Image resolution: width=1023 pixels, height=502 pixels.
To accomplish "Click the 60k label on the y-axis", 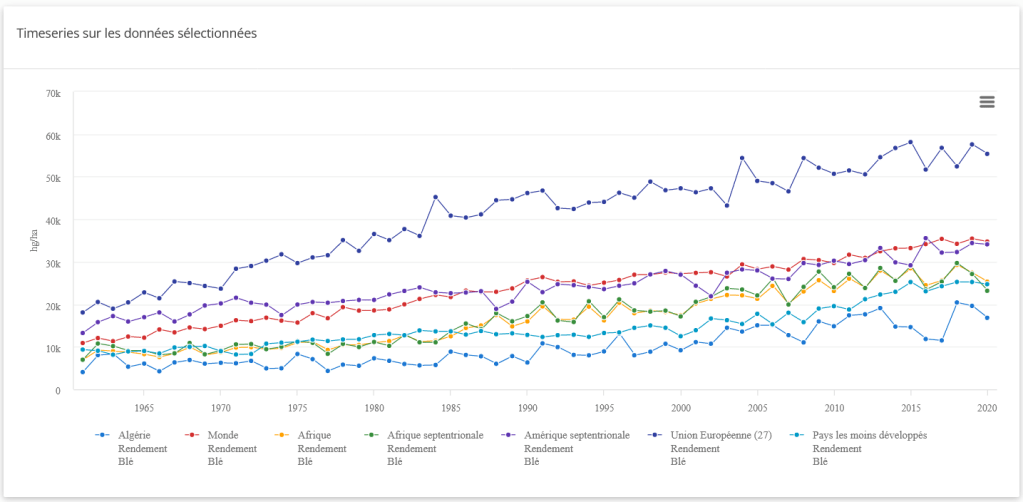I will [x=53, y=136].
